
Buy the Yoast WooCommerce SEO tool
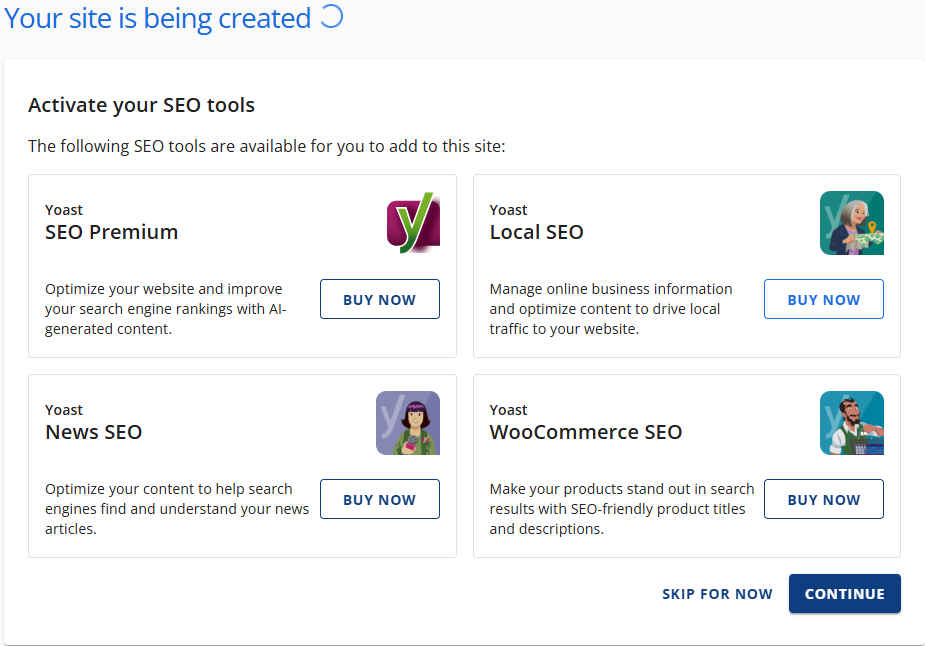pos(823,498)
